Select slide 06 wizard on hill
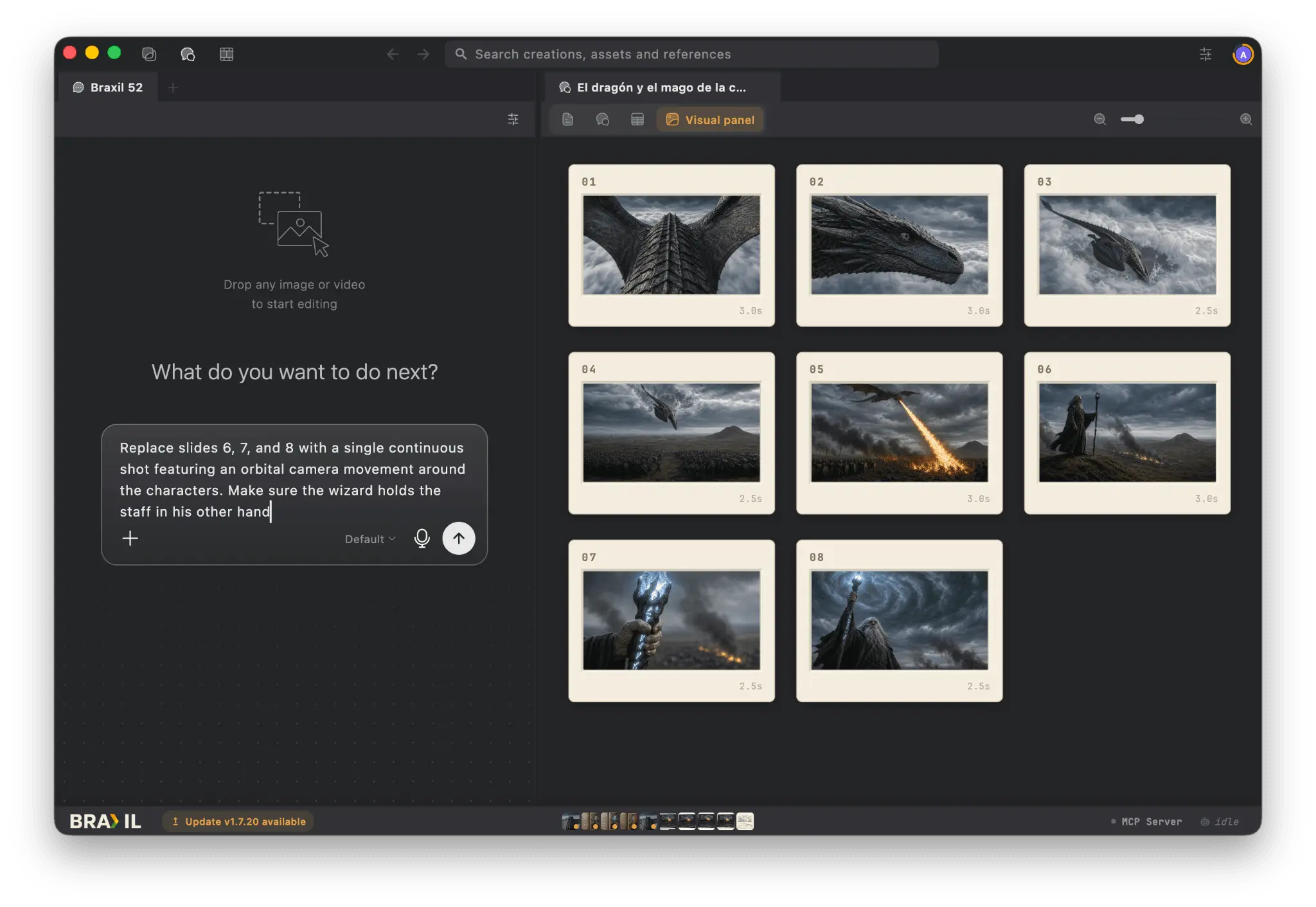This screenshot has width=1316, height=907. tap(1127, 433)
